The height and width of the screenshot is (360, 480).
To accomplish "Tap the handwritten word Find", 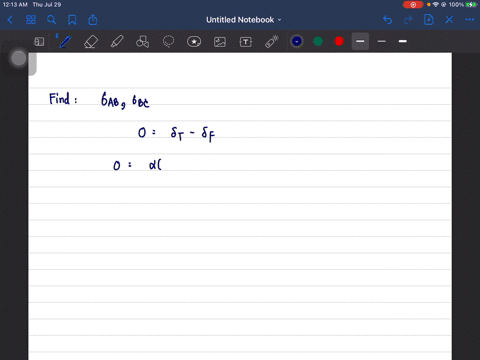I will [x=59, y=99].
